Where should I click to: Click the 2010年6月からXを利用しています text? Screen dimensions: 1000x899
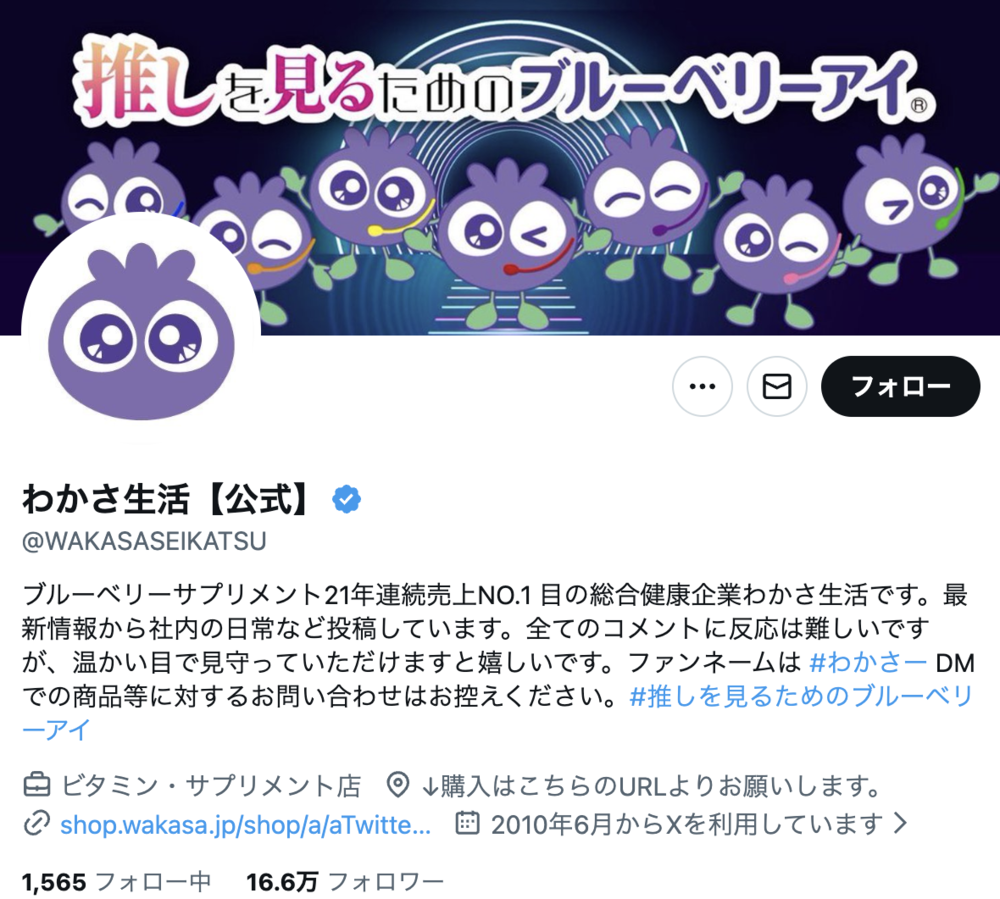(687, 824)
